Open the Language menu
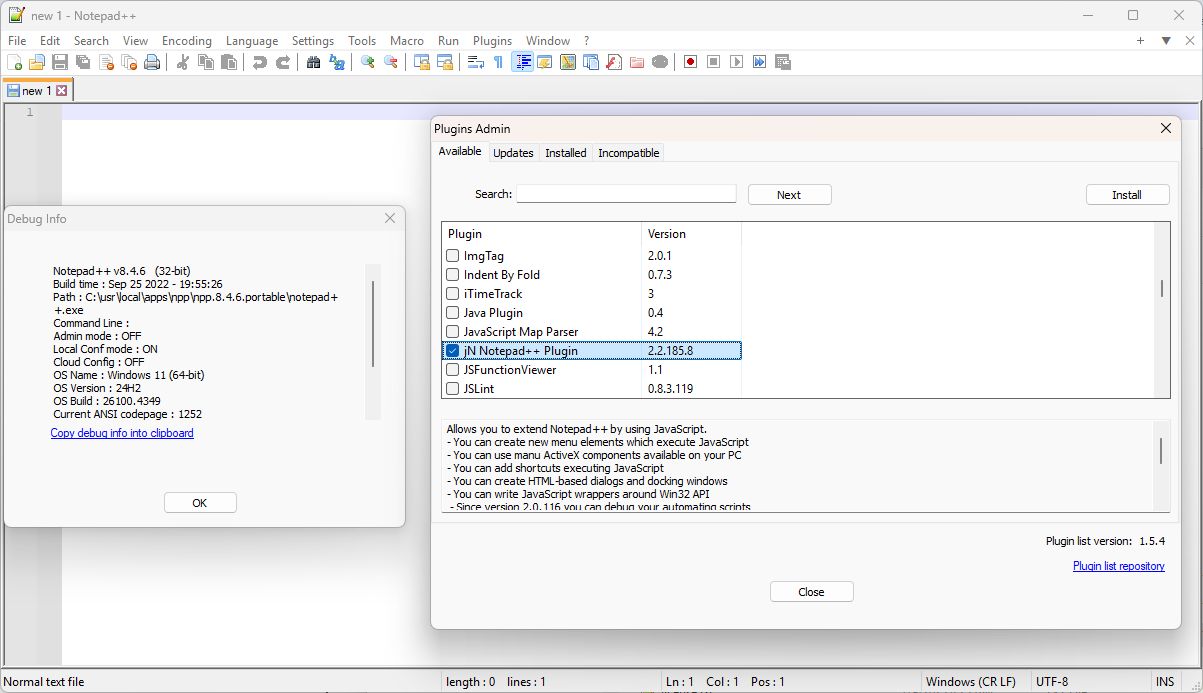This screenshot has width=1203, height=693. pos(252,41)
